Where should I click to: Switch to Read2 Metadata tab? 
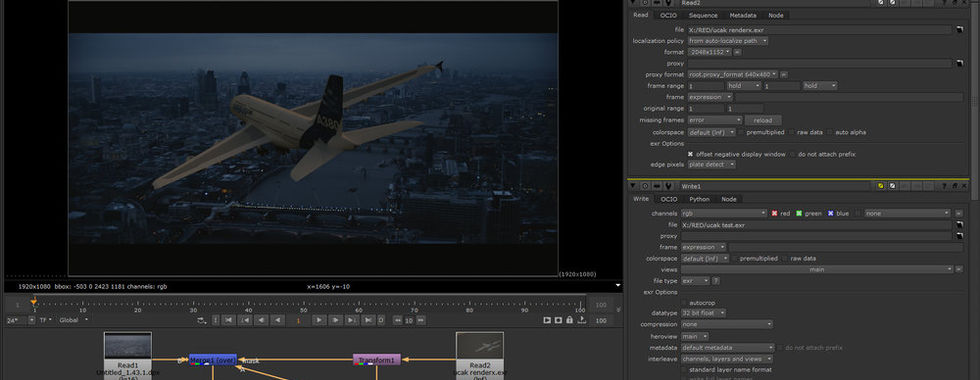(x=742, y=16)
